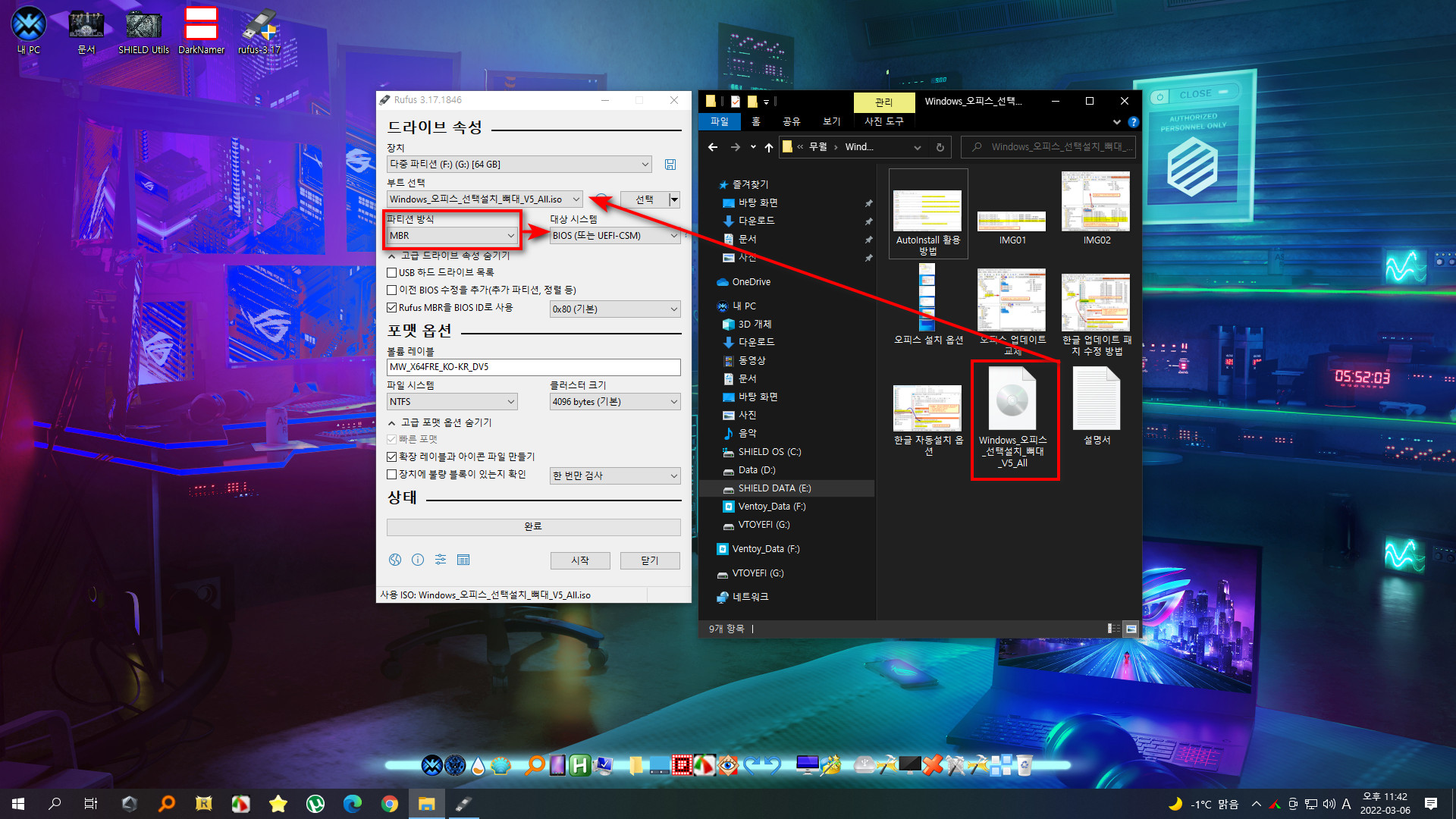Open volume control in system tray
The width and height of the screenshot is (1456, 819).
pos(1329,804)
